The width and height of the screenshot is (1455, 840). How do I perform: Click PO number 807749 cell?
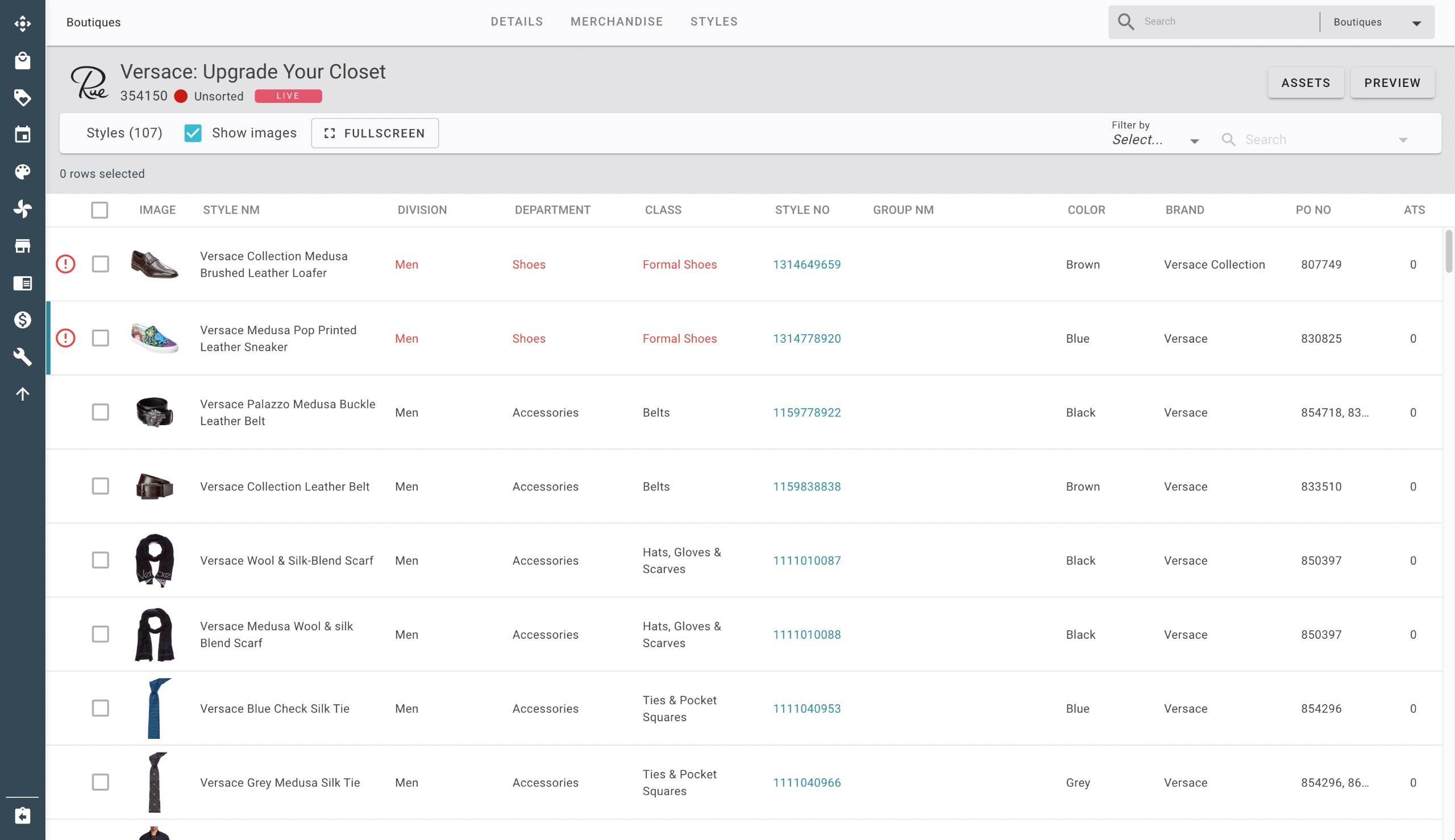(x=1321, y=264)
